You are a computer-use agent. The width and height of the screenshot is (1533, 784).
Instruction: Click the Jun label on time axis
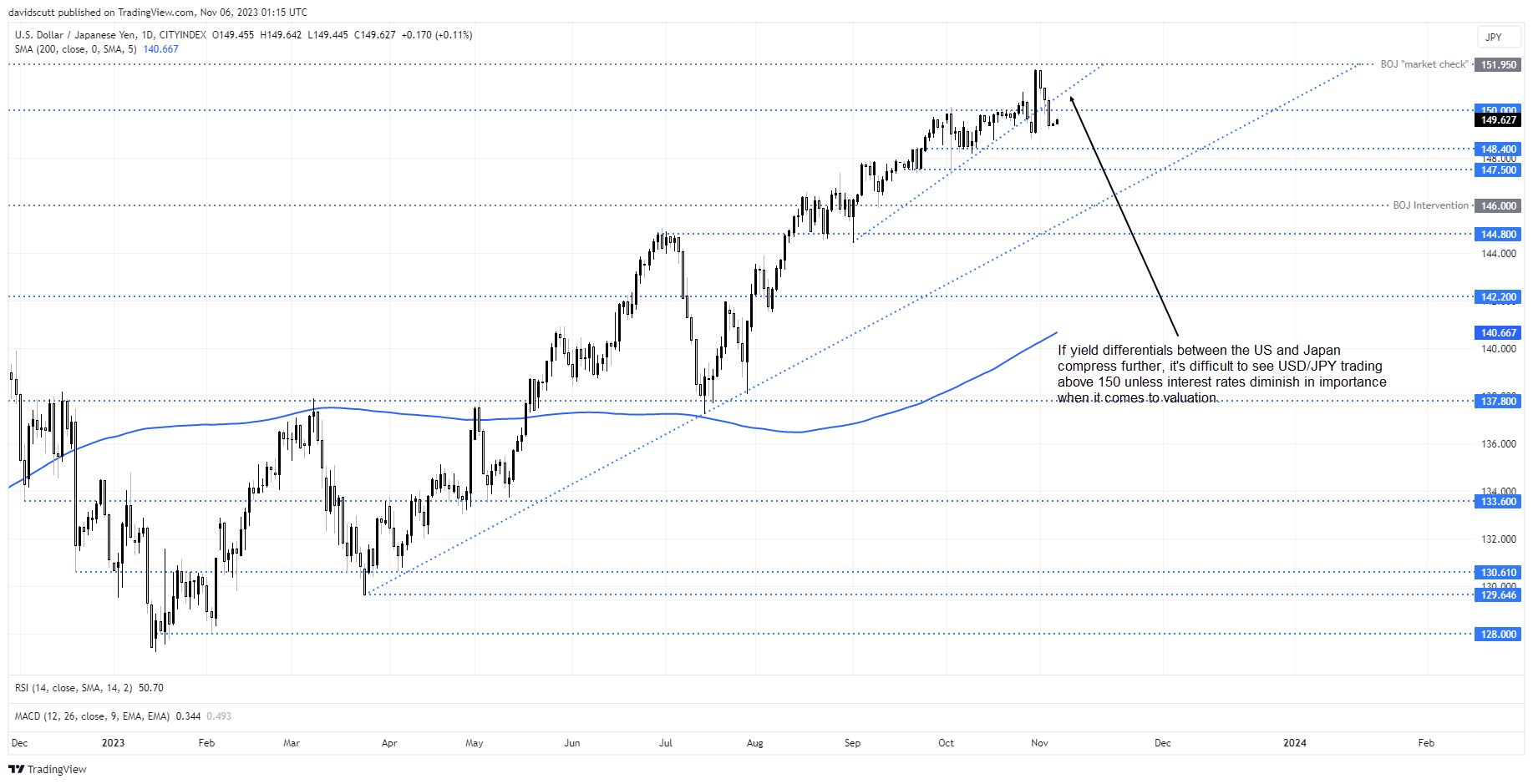(x=572, y=743)
